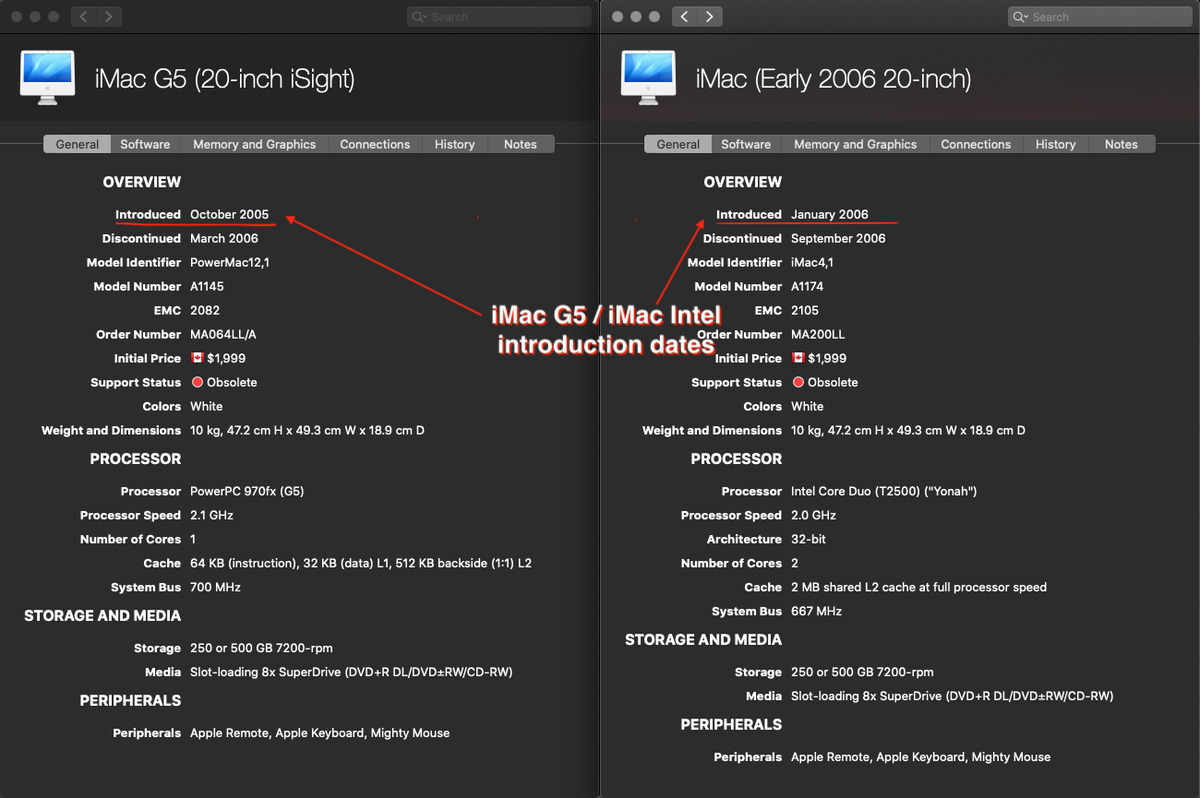Click the iMac Early 2006 computer icon
Viewport: 1200px width, 798px height.
(648, 78)
